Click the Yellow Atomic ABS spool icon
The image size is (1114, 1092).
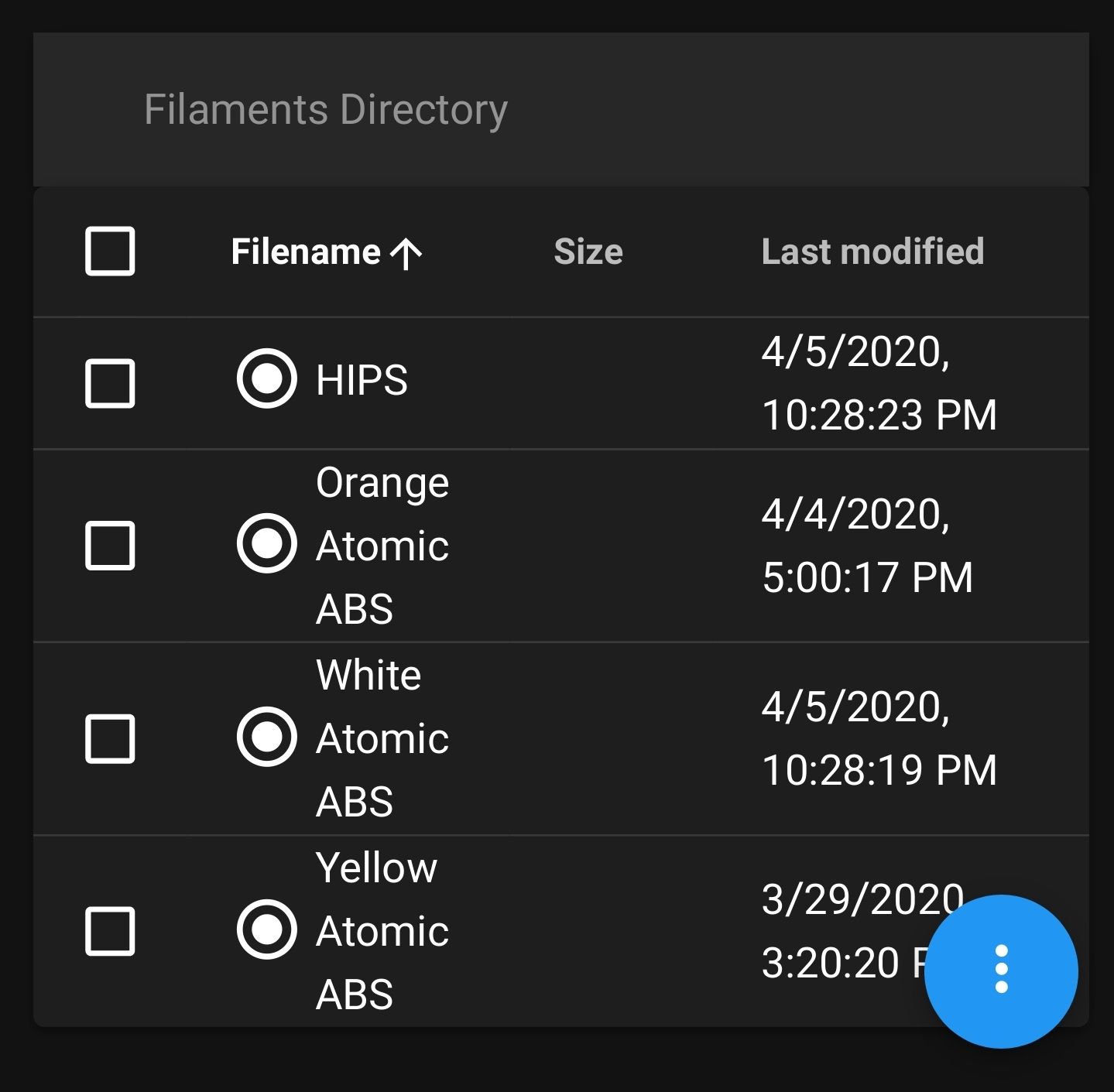tap(267, 929)
